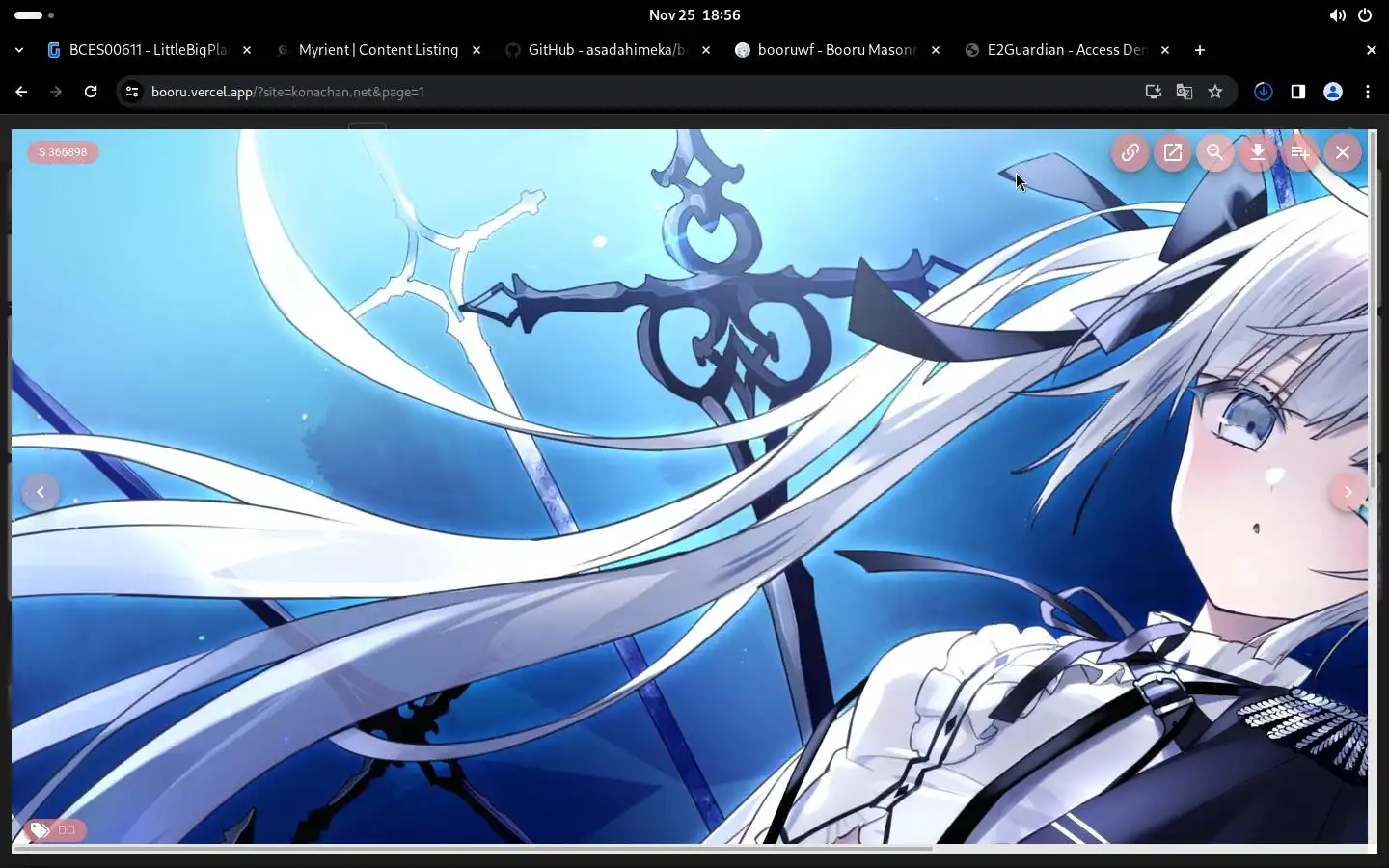This screenshot has width=1389, height=868.
Task: Switch to booruwf Booru Masonry tab
Action: click(836, 50)
